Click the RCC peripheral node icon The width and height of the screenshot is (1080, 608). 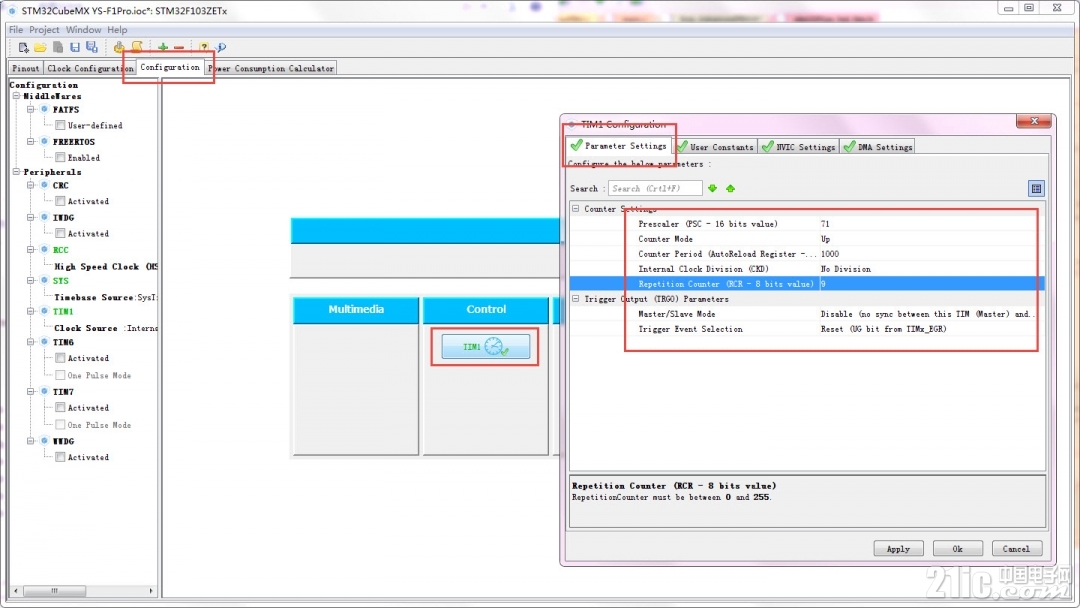44,250
